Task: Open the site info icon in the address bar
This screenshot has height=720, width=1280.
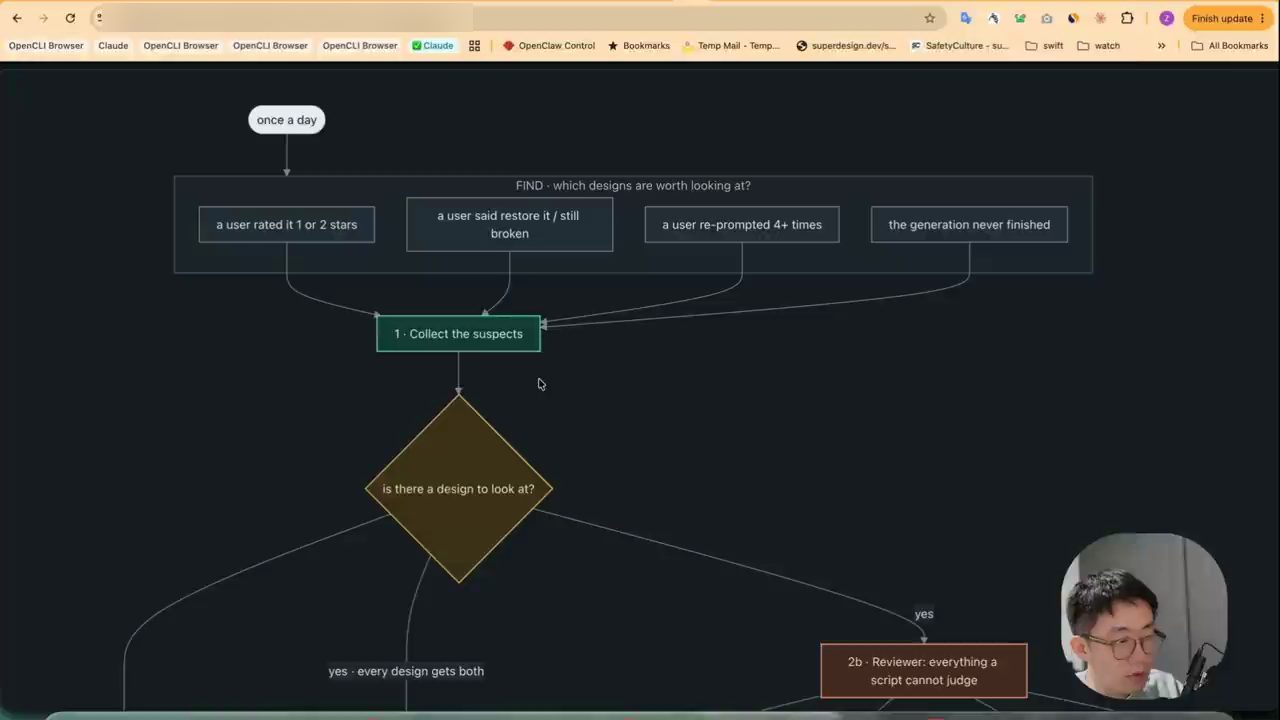Action: tap(99, 18)
